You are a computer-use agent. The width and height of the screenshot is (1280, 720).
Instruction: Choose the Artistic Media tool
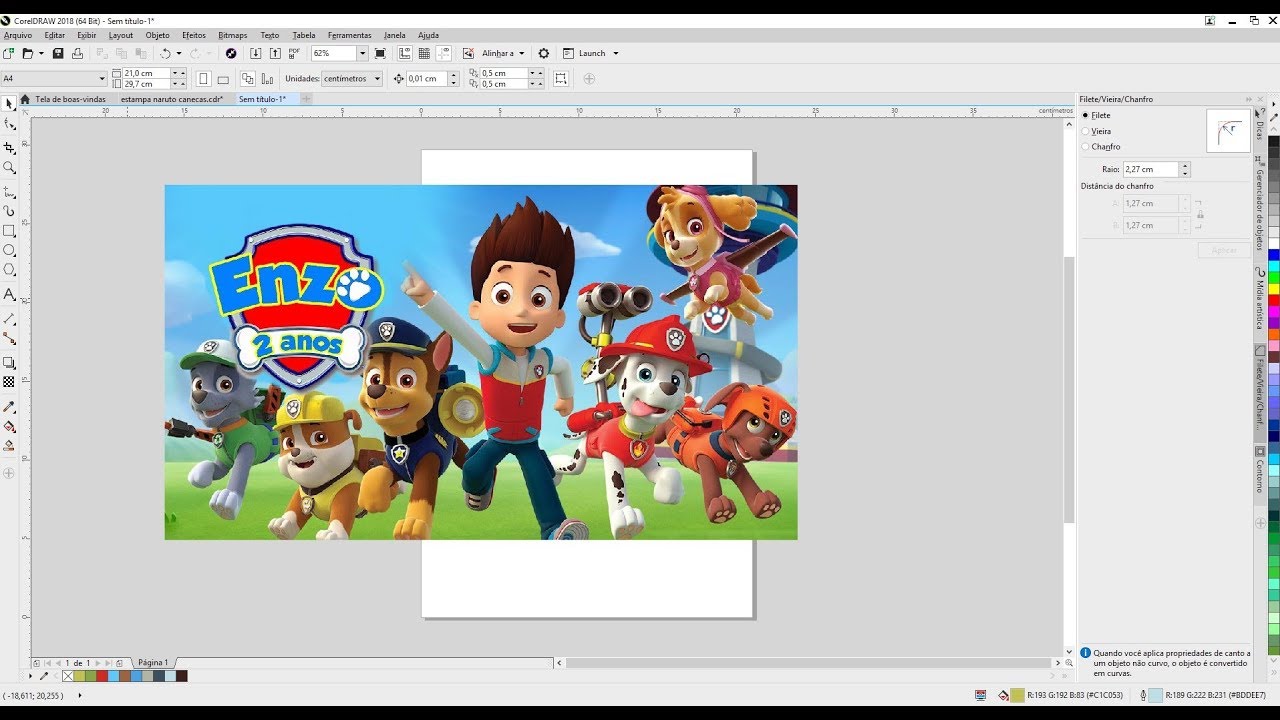click(x=9, y=211)
